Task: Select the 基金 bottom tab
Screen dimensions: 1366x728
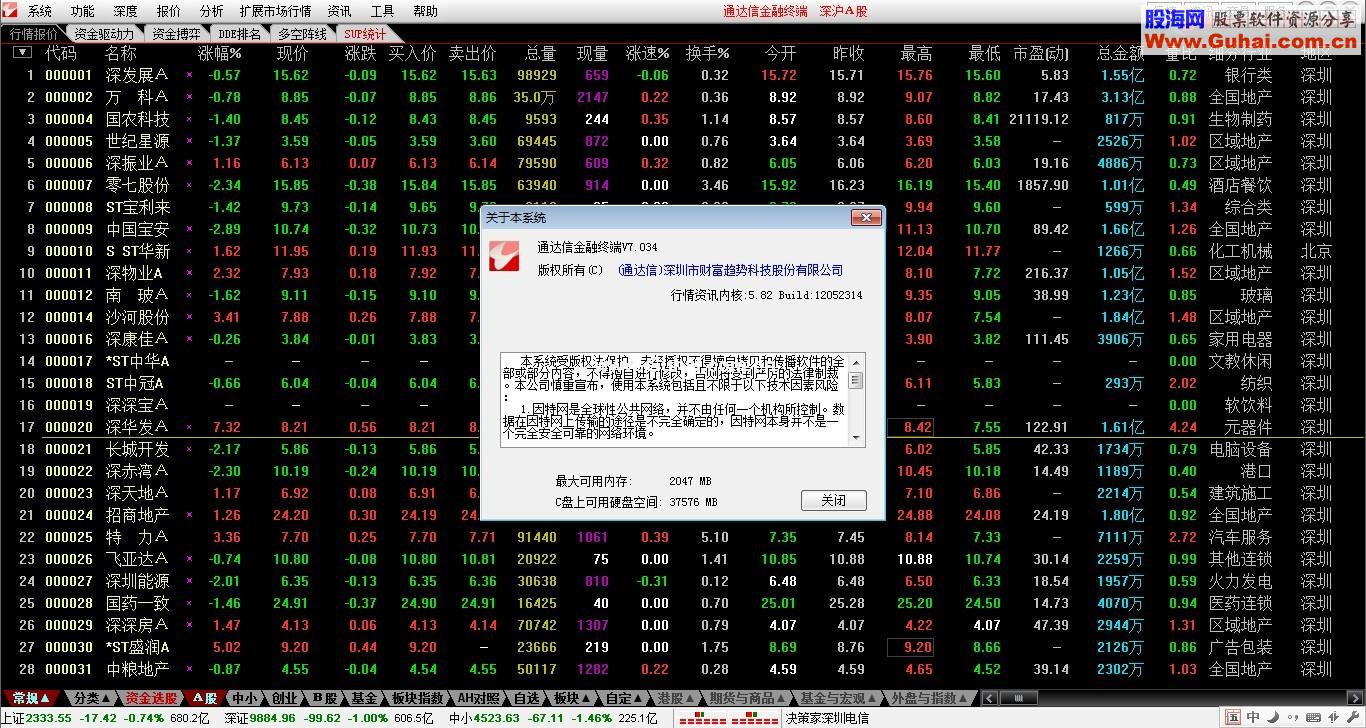Action: tap(364, 698)
